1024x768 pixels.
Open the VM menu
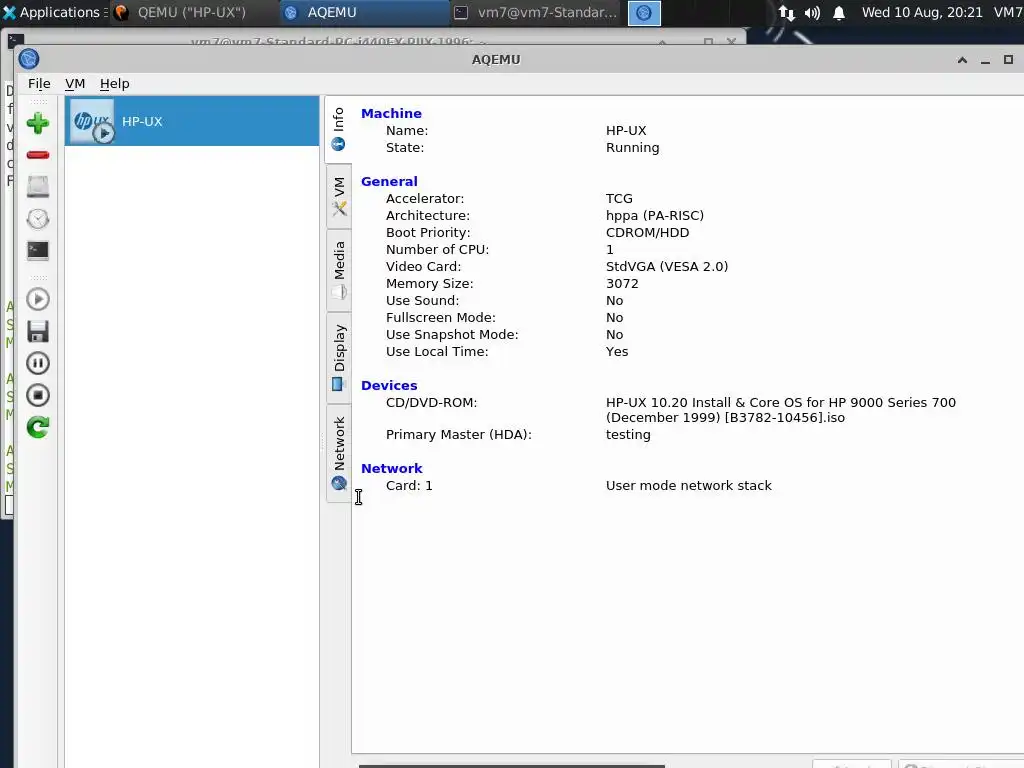(x=75, y=84)
